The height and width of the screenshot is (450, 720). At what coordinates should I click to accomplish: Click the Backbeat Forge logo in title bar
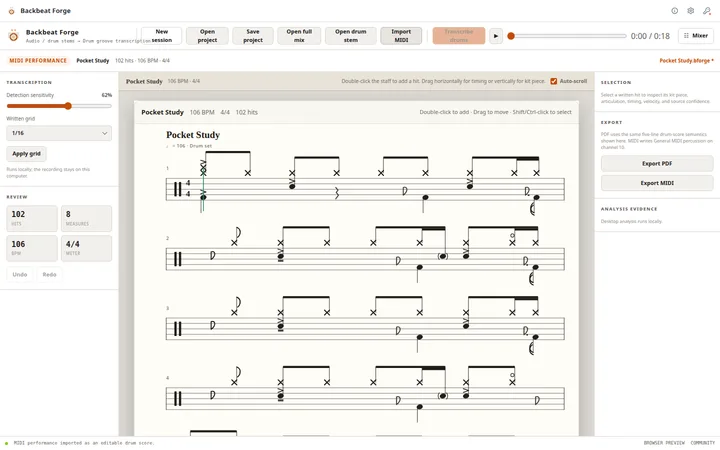pyautogui.click(x=11, y=11)
